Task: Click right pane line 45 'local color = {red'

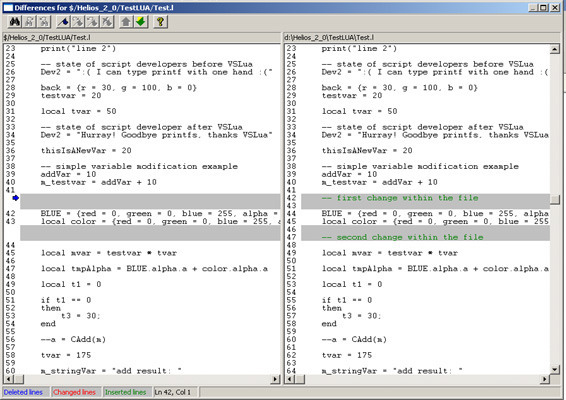Action: tap(435, 222)
